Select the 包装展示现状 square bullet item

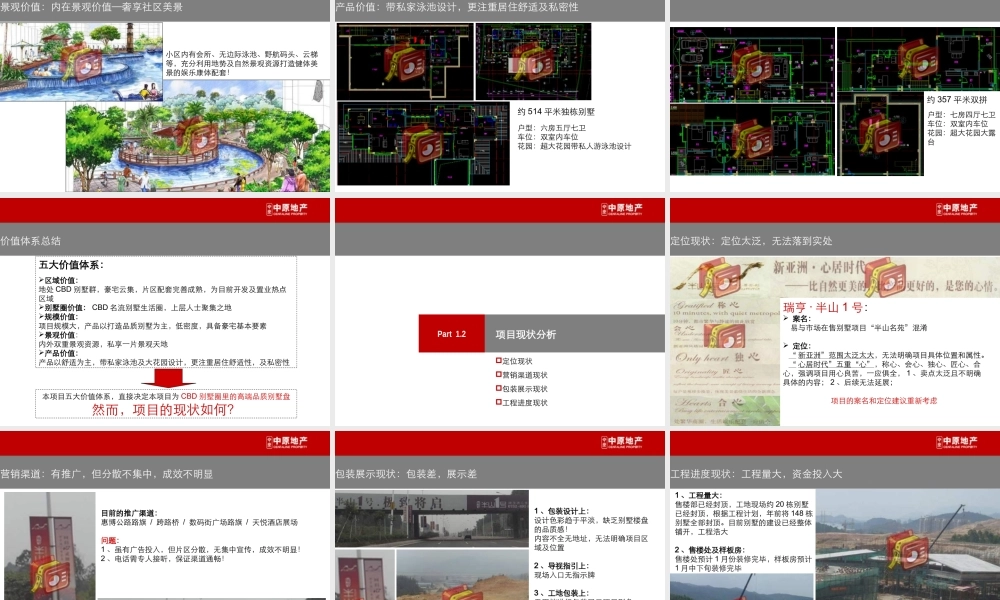coord(522,389)
